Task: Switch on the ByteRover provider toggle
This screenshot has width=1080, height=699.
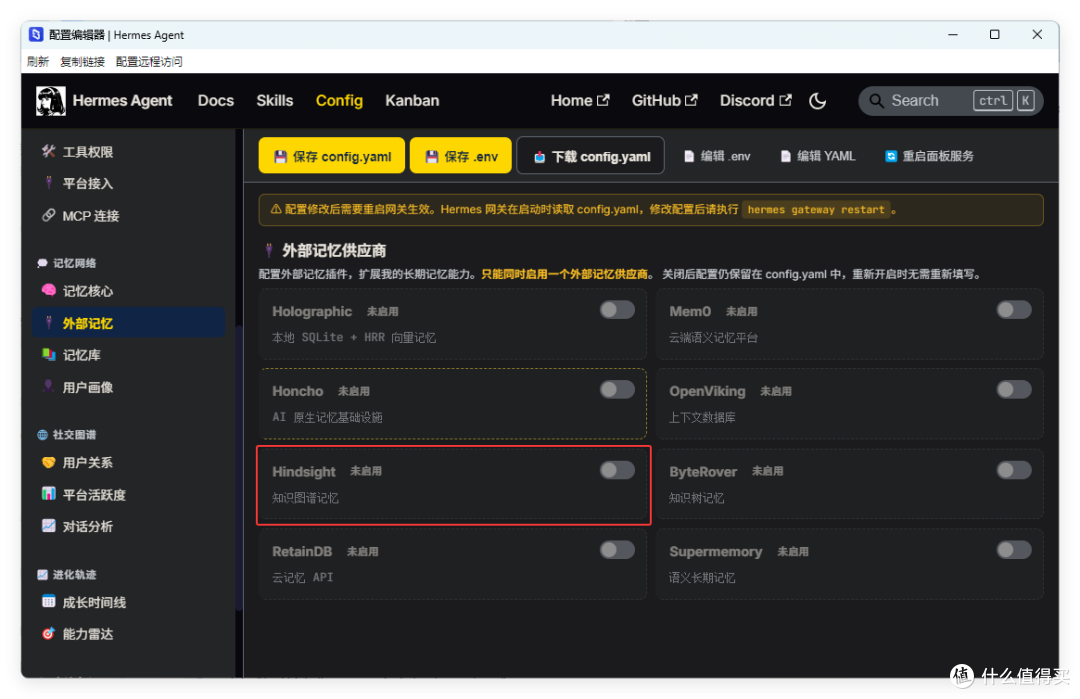Action: pyautogui.click(x=1014, y=470)
